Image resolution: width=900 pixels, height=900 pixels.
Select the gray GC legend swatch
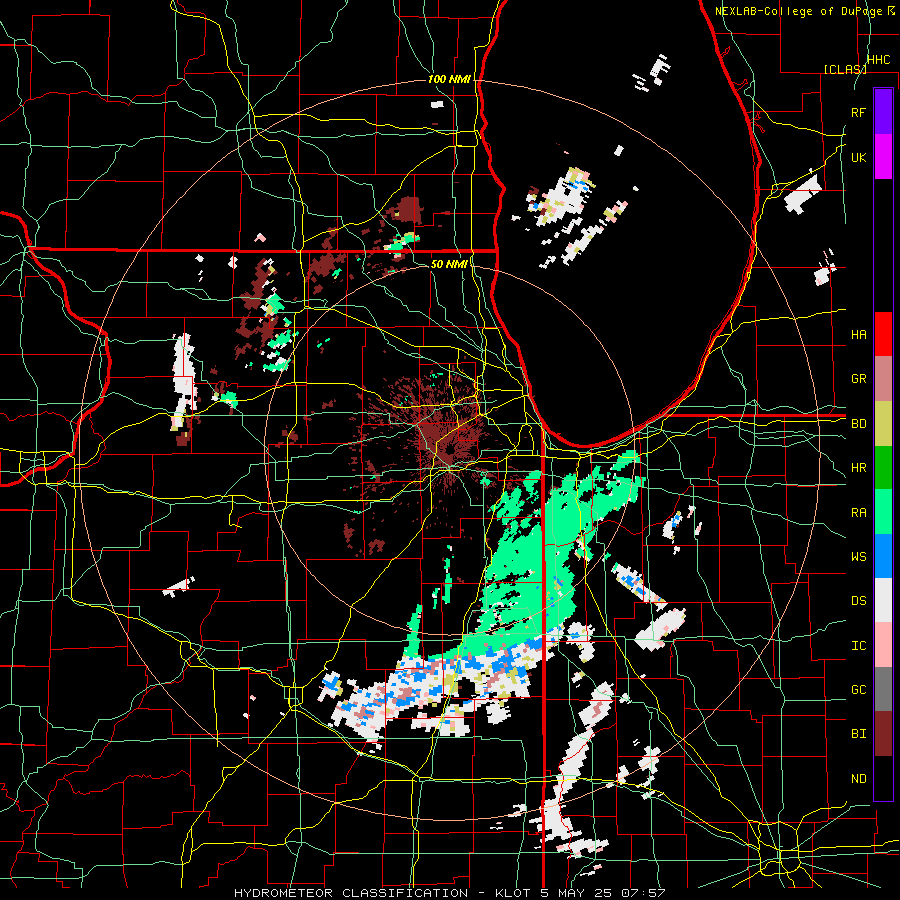[883, 689]
